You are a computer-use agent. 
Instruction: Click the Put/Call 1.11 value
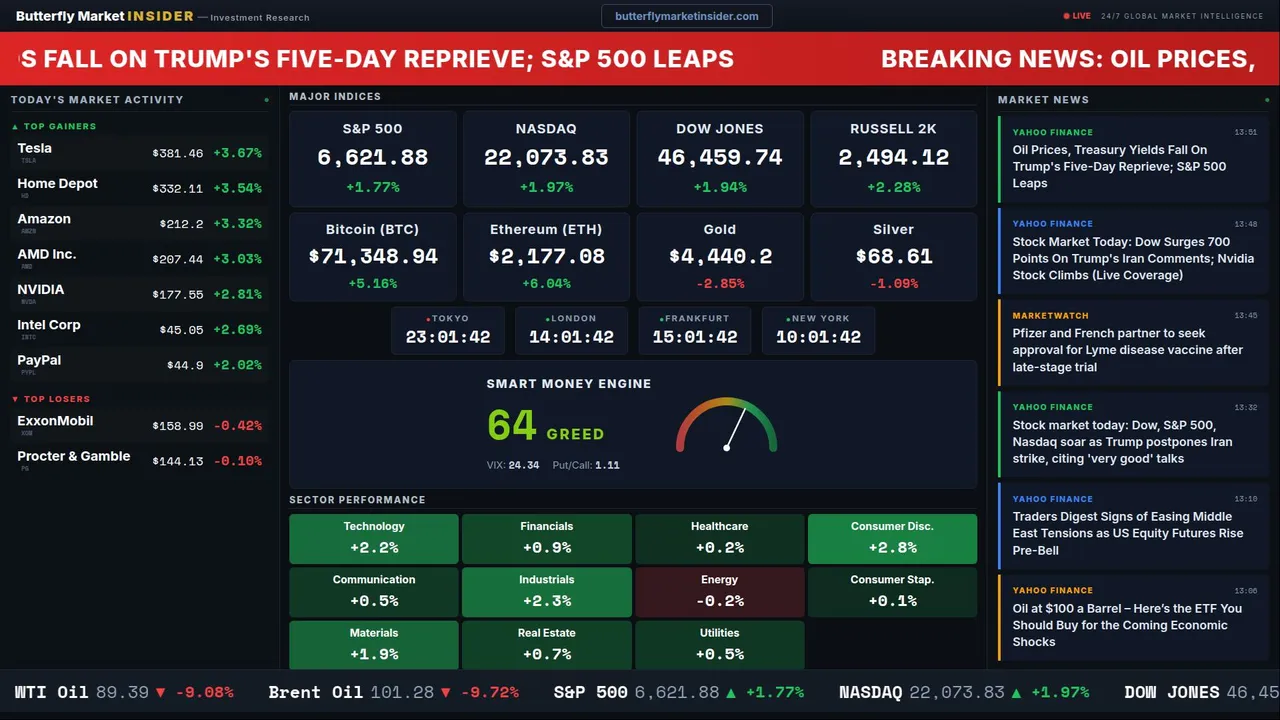(586, 465)
